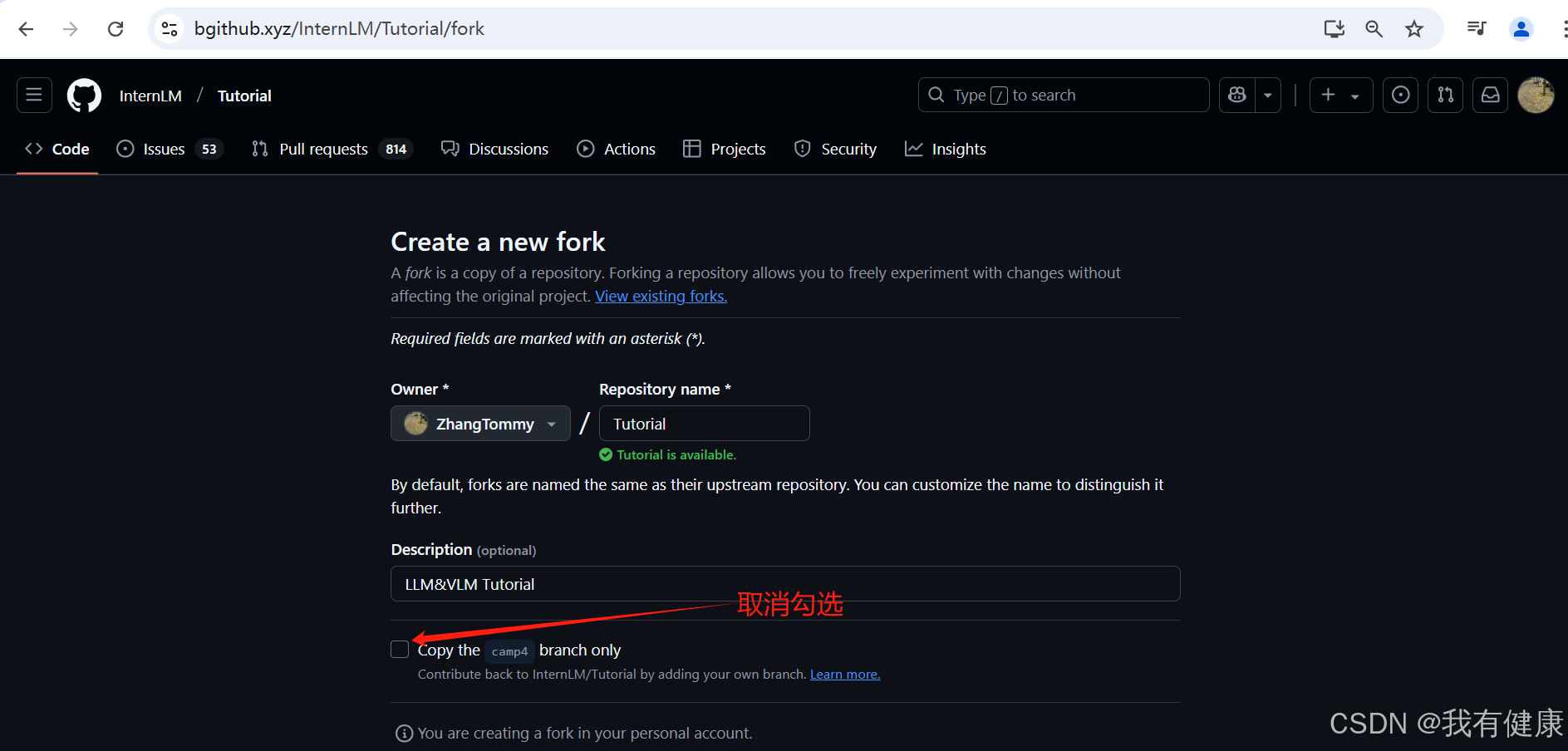
Task: Open the browser profile icon
Action: click(x=1521, y=29)
